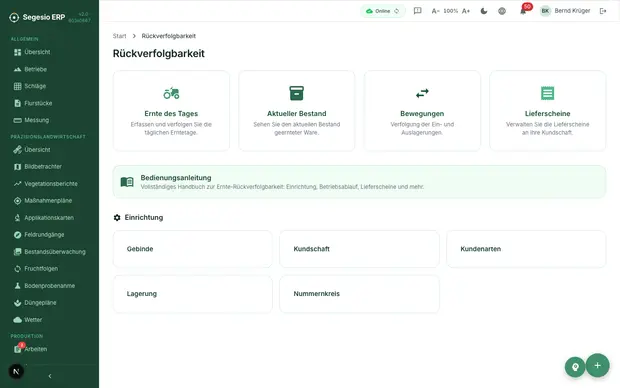Select Messung in the sidebar

(32, 120)
